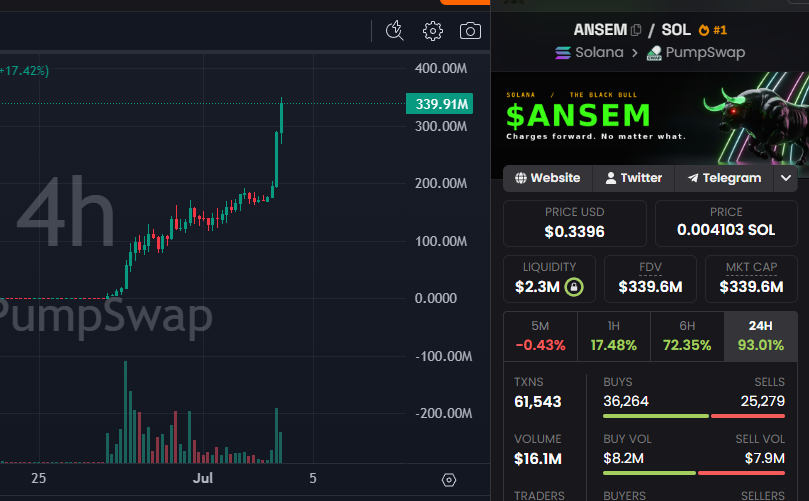Open the quick search lightning icon
The image size is (809, 501).
(395, 31)
